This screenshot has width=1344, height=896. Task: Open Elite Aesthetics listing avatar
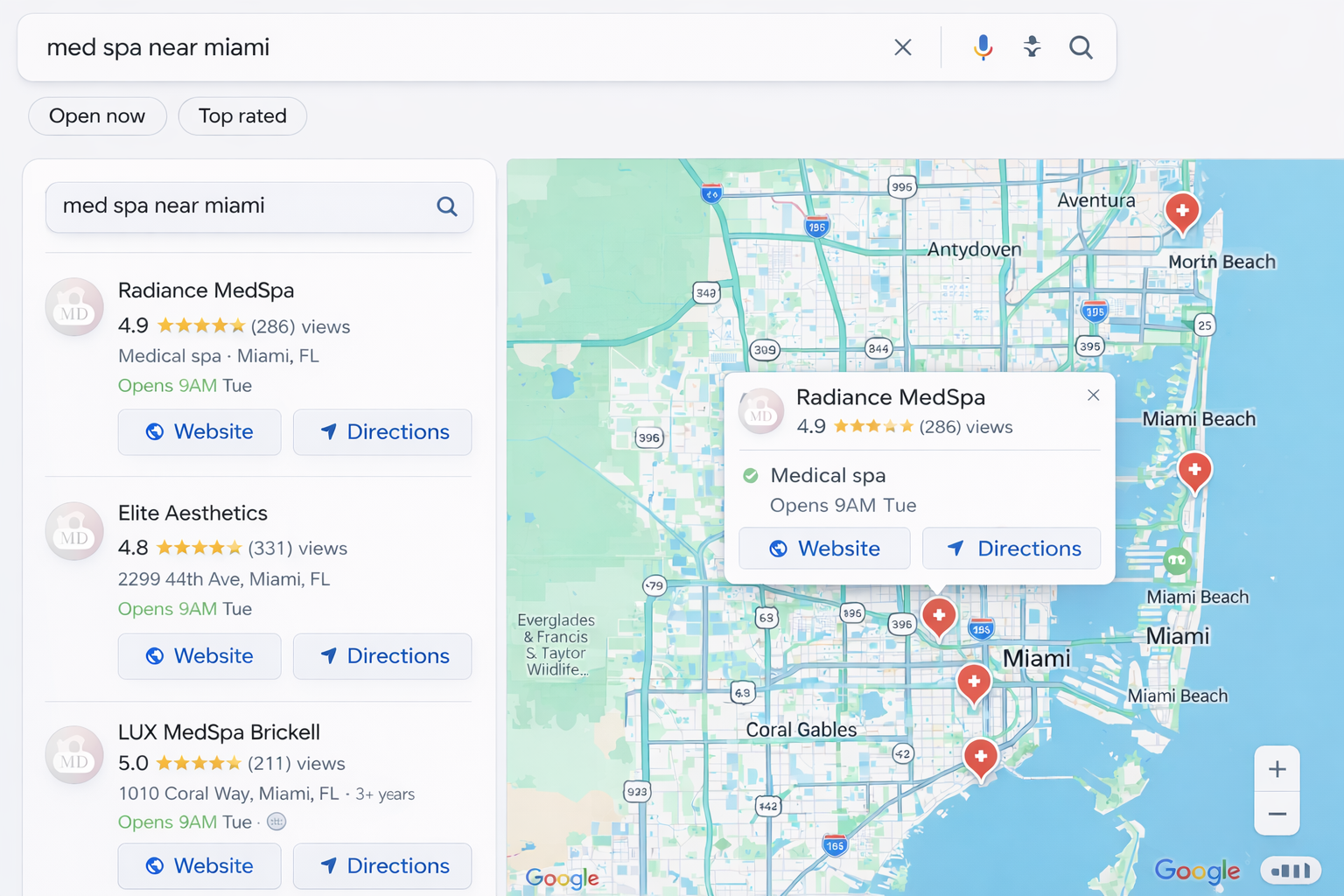(74, 531)
